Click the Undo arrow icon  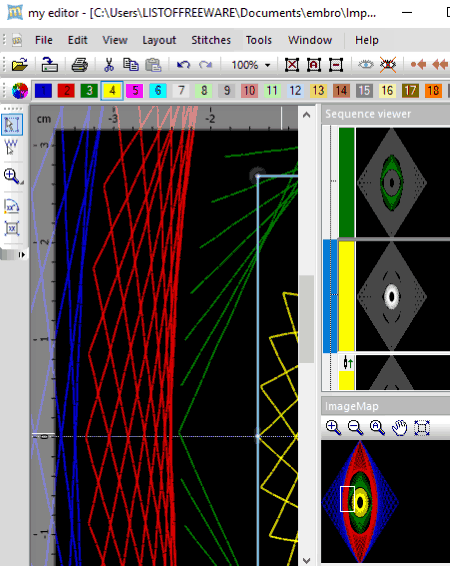[183, 65]
